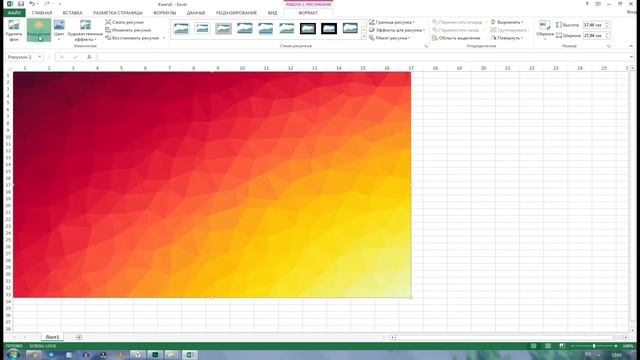Collapse the ribbon with the arrow
This screenshot has width=640, height=360.
click(x=631, y=46)
